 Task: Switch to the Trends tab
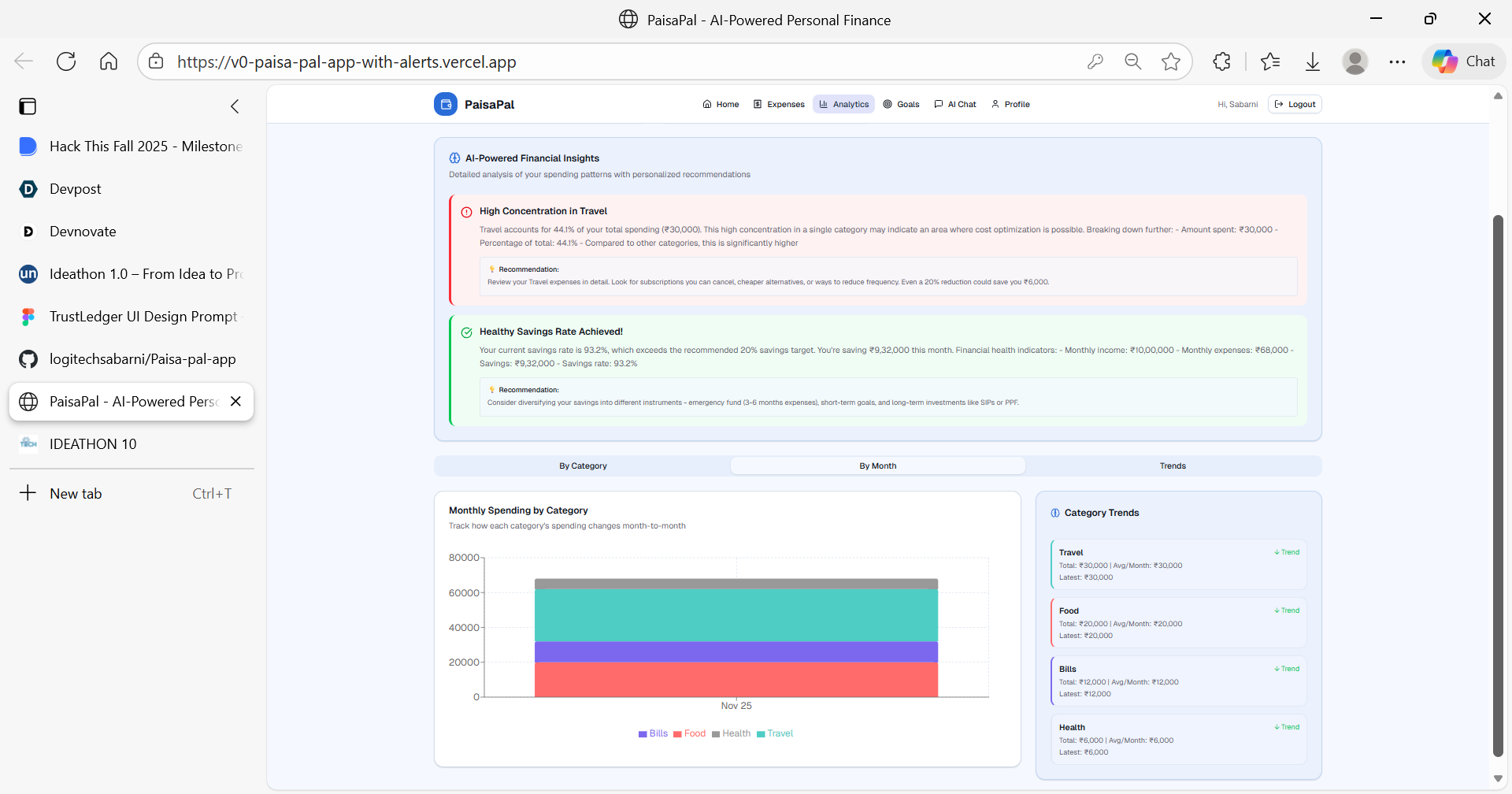click(1173, 466)
